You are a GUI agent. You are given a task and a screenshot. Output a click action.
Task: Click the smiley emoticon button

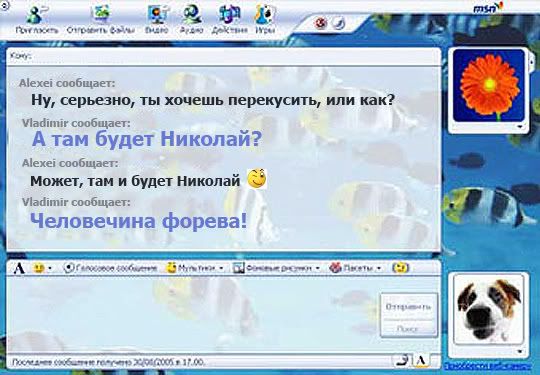(39, 268)
